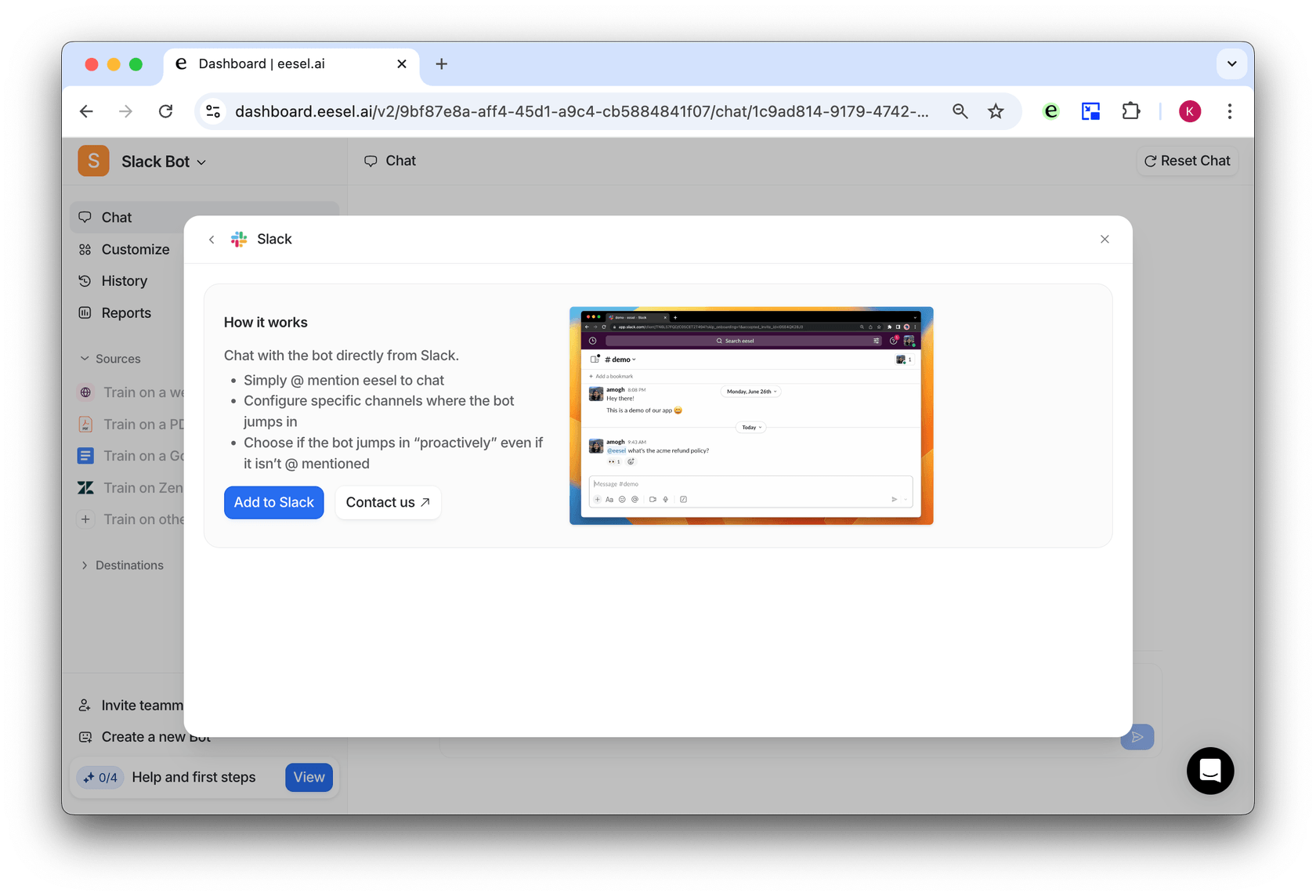The image size is (1316, 896).
Task: Go to the History menu item
Action: point(124,281)
